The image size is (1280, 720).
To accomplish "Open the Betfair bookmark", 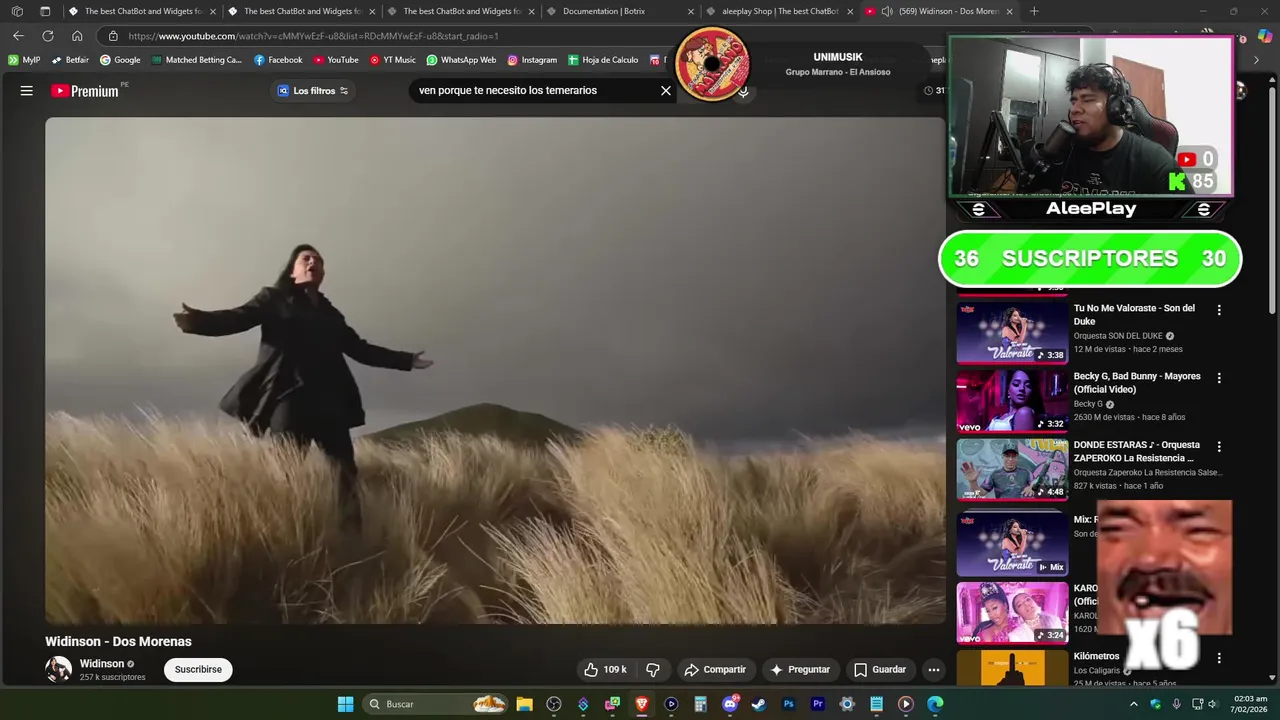I will 69,60.
